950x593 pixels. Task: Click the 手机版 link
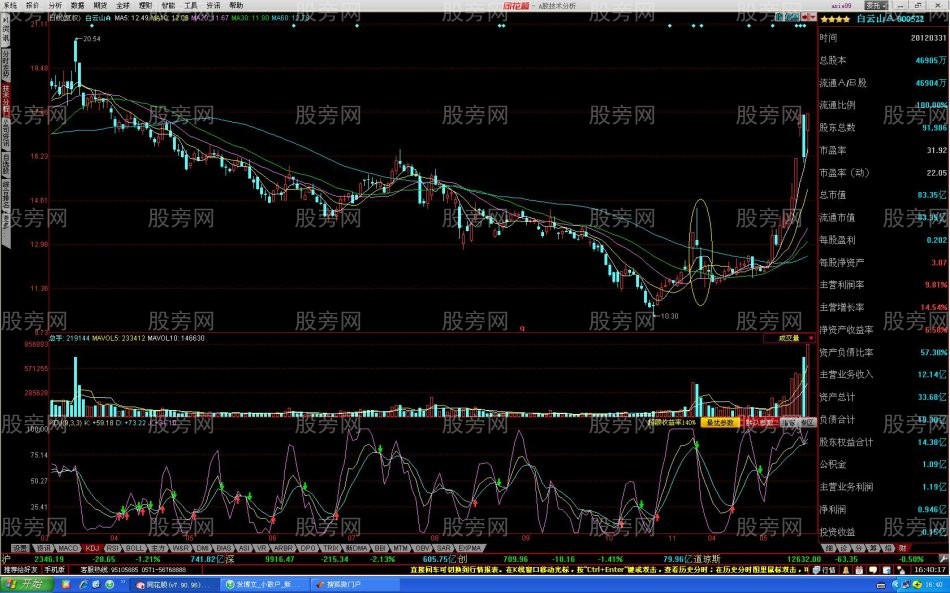pos(55,570)
